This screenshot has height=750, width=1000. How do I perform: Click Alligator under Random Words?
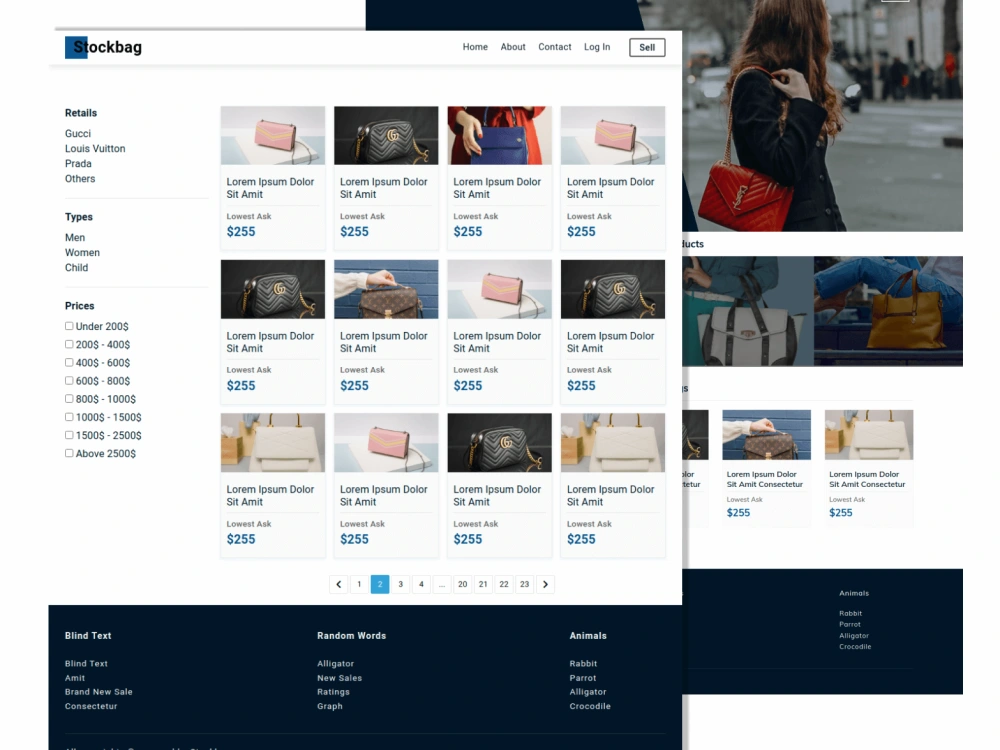(335, 663)
